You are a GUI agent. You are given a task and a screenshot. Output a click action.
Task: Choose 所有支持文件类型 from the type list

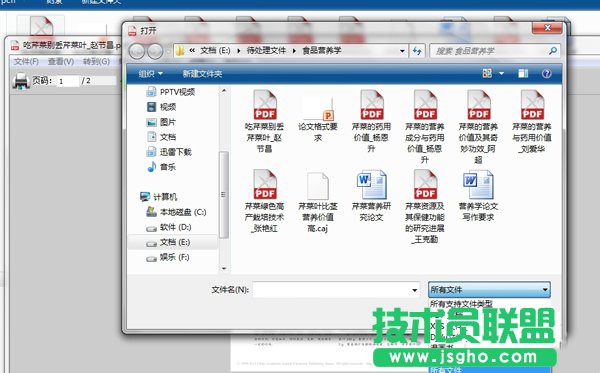tap(461, 304)
